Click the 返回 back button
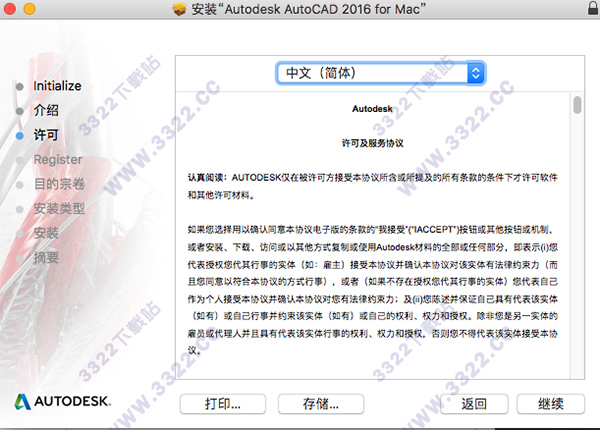The height and width of the screenshot is (430, 600). point(474,404)
